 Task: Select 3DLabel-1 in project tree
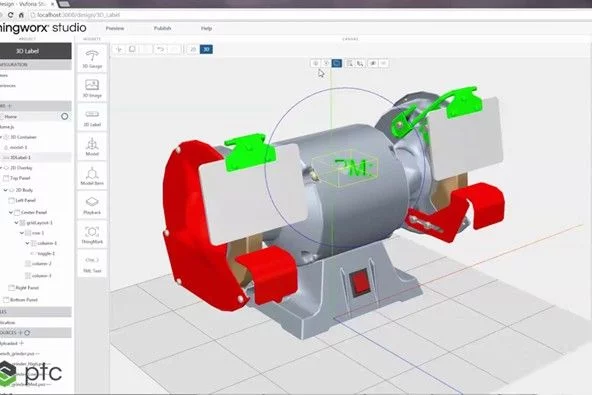35,157
